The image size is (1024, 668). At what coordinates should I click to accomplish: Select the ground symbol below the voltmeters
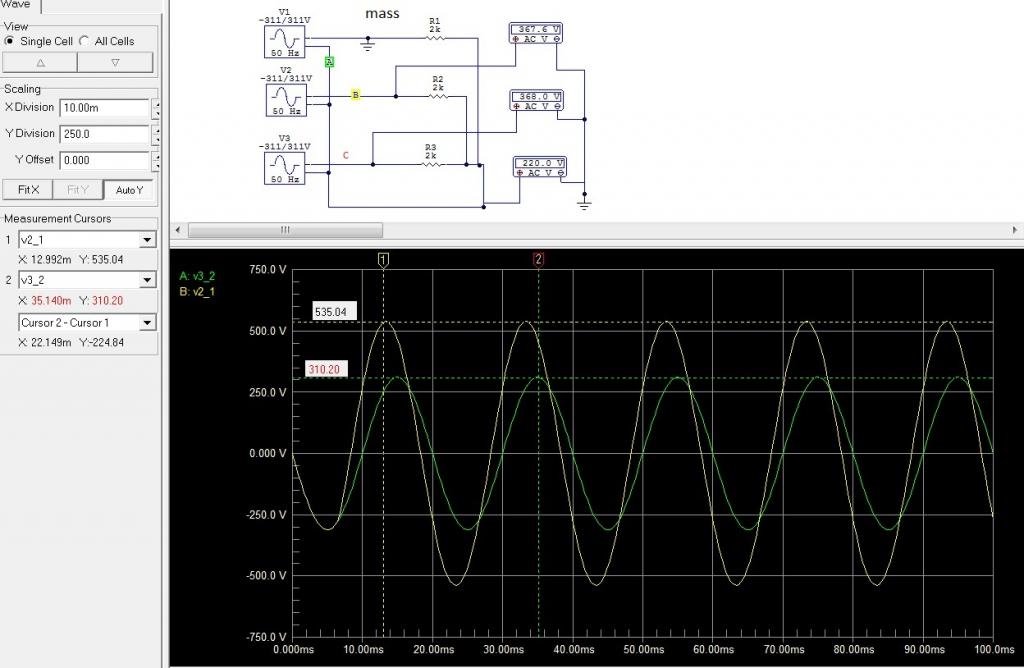[x=584, y=204]
